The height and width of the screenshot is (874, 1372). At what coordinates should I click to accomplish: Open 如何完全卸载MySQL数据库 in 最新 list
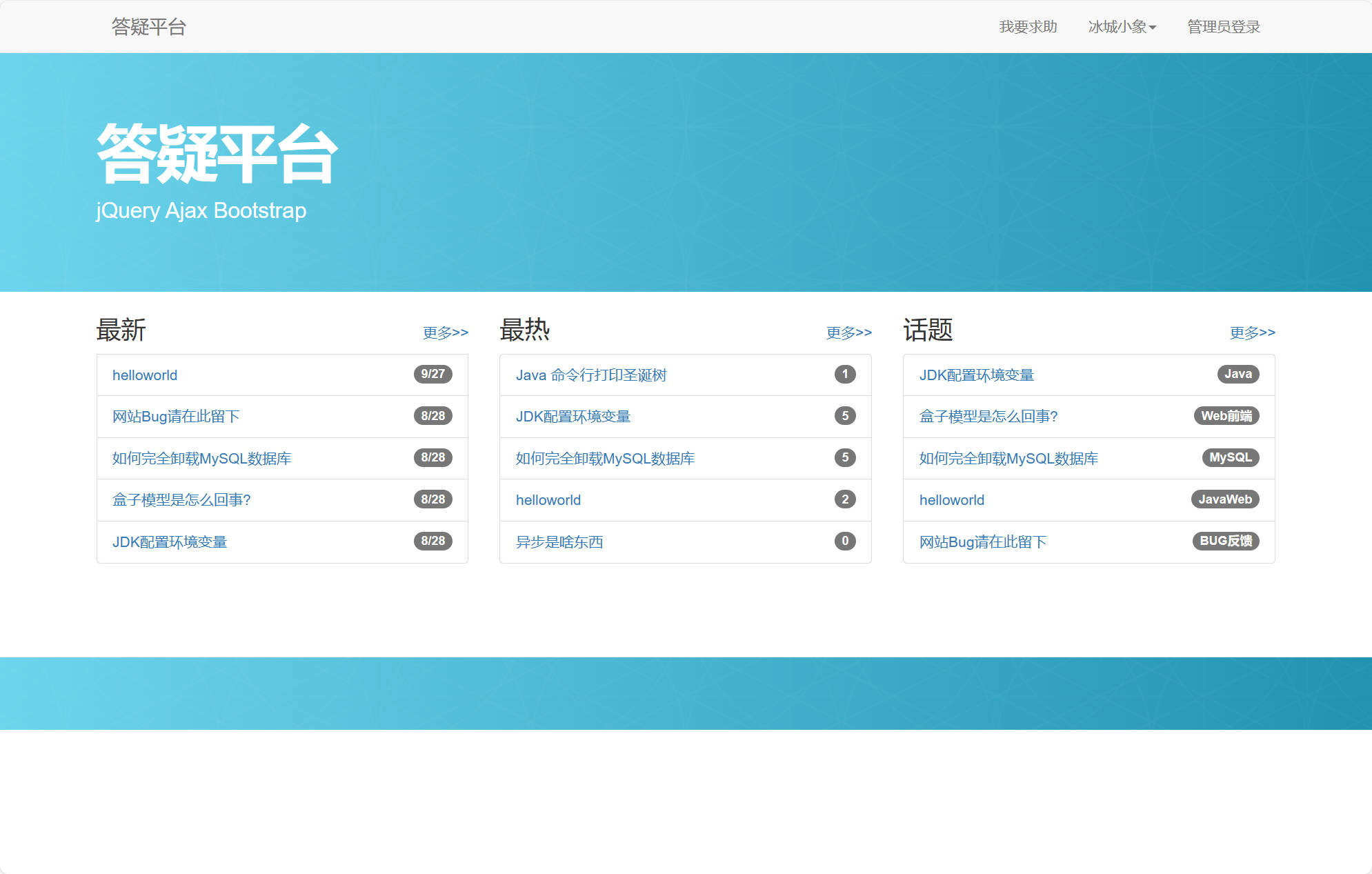pyautogui.click(x=201, y=458)
